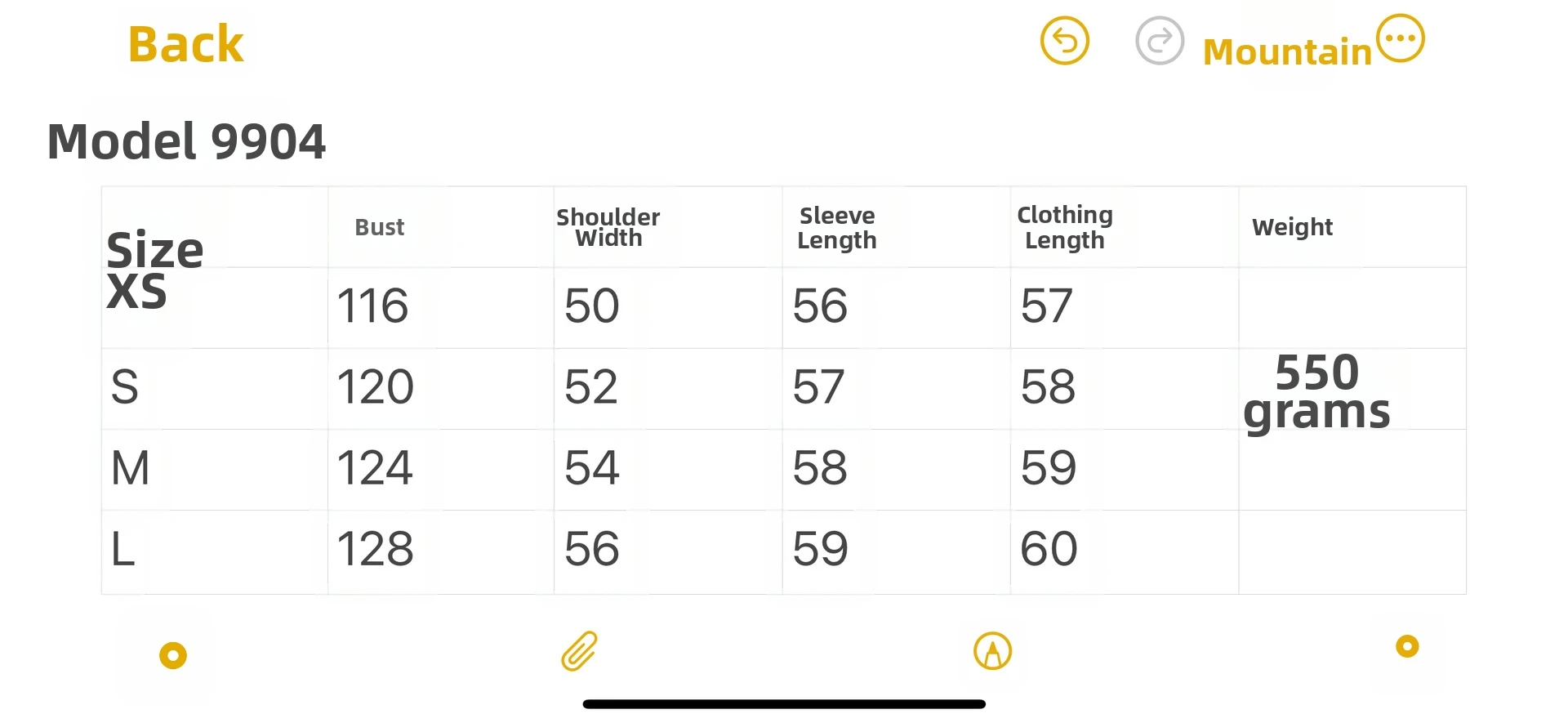Tap the greyed redo arrow icon
Image resolution: width=1568 pixels, height=723 pixels.
coord(1160,41)
